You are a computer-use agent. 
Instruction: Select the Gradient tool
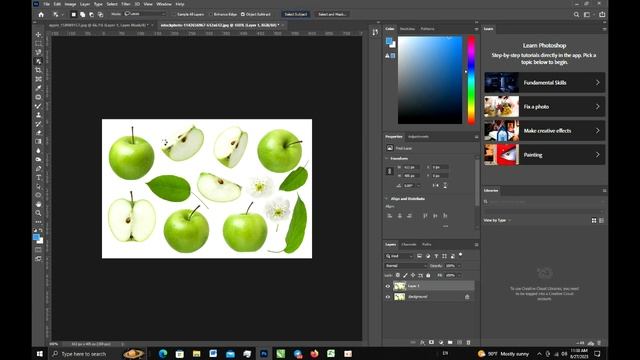point(38,141)
